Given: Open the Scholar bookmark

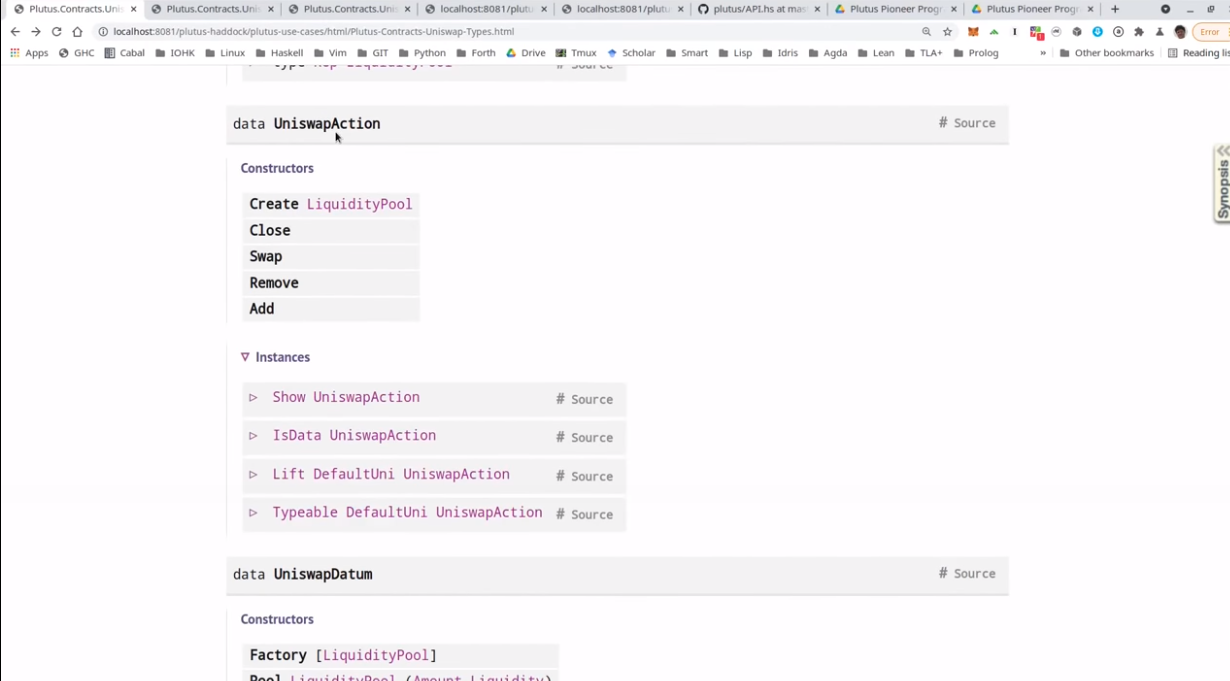Looking at the screenshot, I should (x=631, y=53).
